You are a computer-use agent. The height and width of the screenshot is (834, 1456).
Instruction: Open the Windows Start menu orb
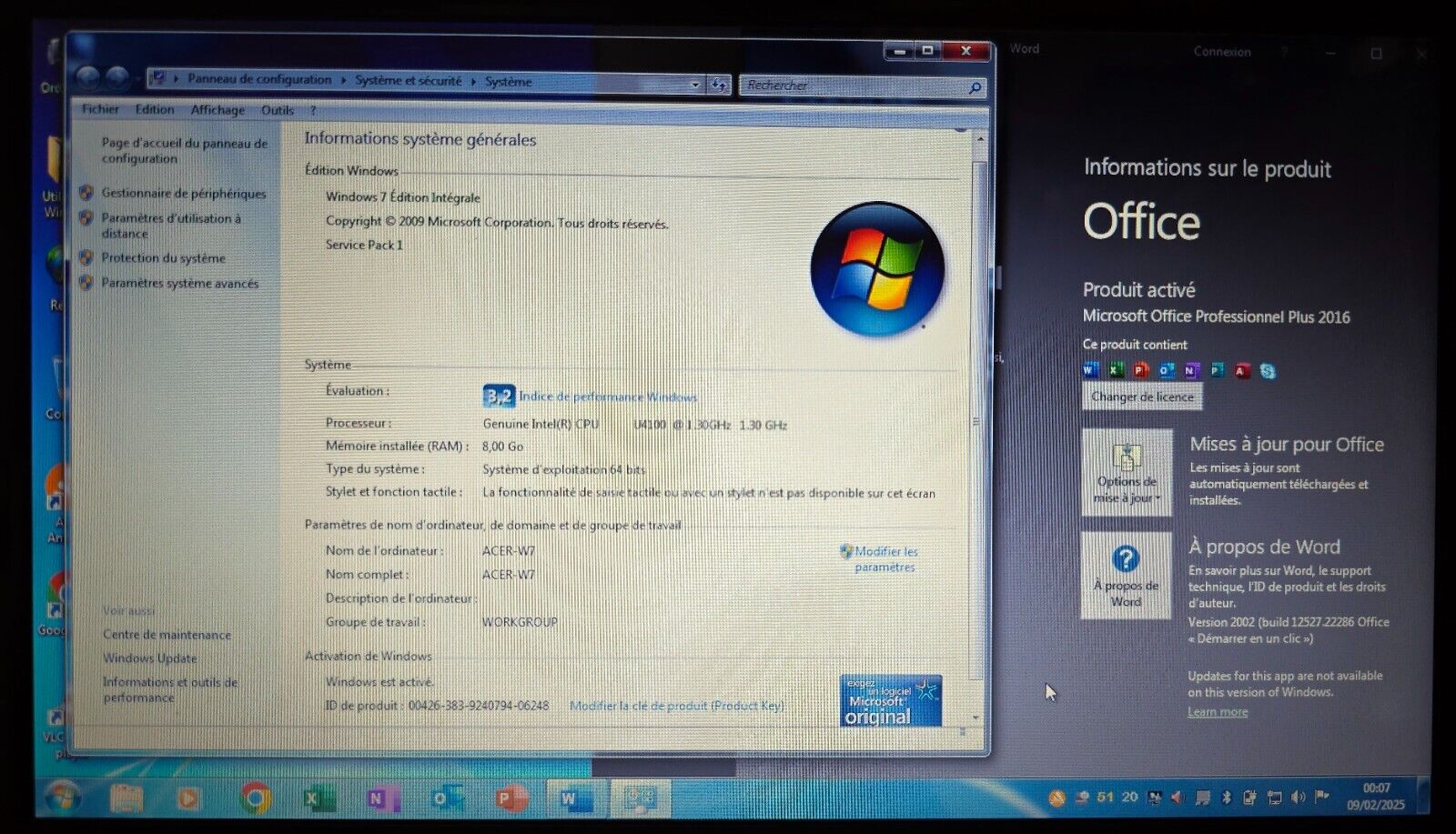(x=63, y=799)
